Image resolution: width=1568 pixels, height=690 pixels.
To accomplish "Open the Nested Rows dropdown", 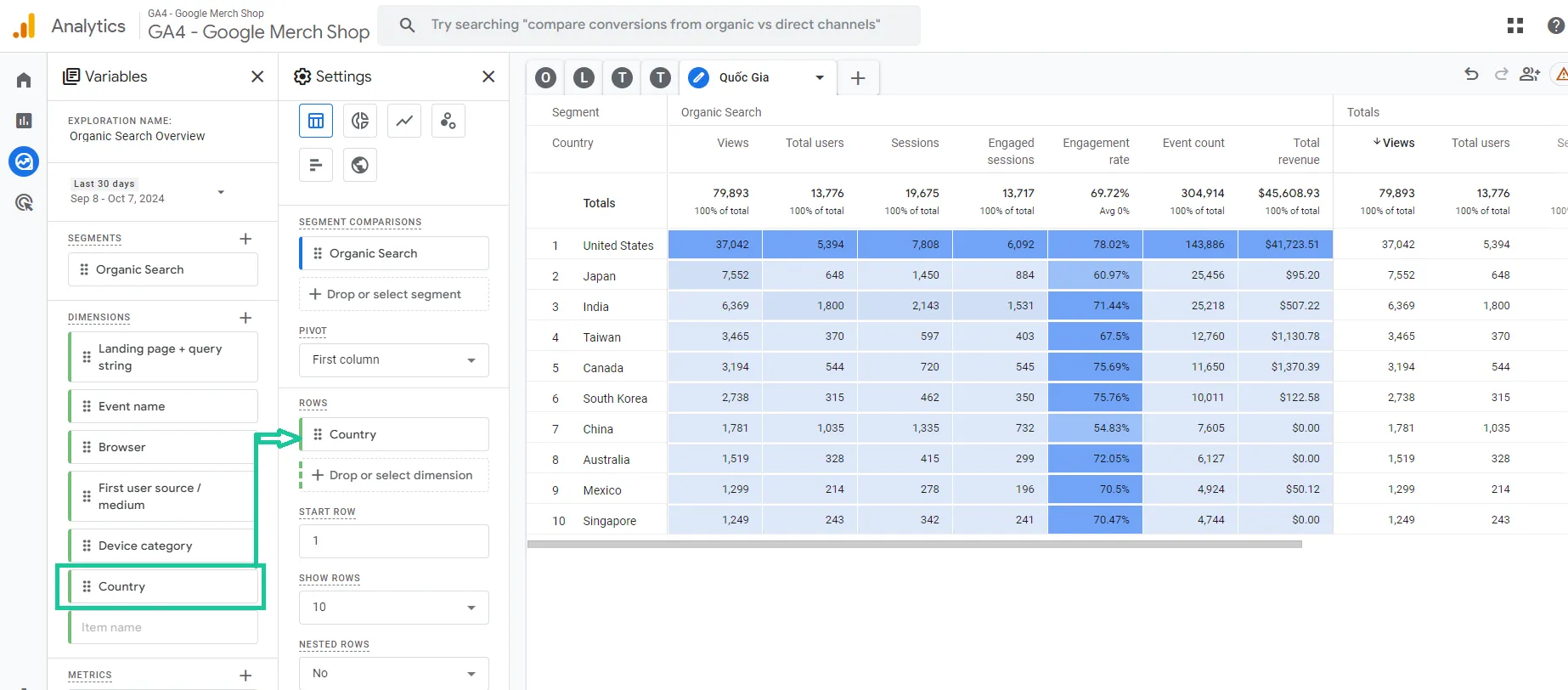I will (x=394, y=673).
